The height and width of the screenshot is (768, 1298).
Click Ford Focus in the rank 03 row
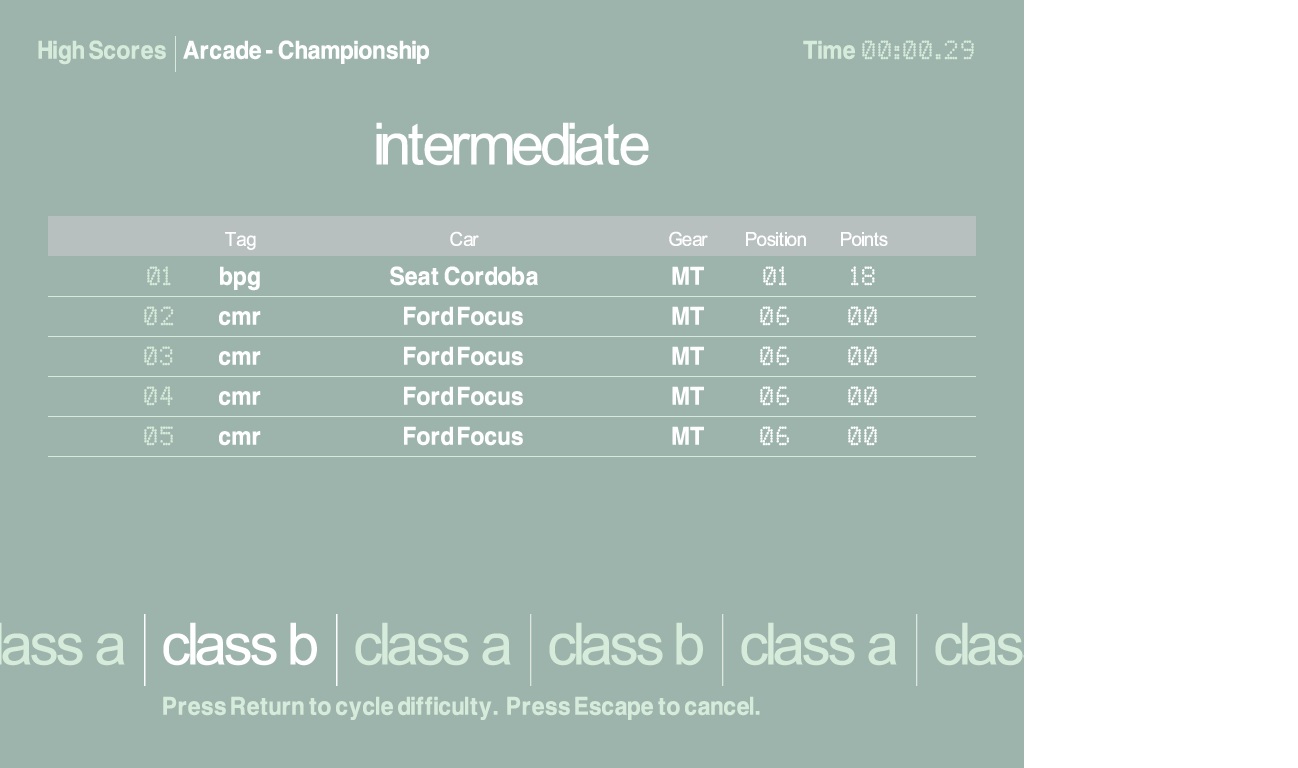pos(463,357)
